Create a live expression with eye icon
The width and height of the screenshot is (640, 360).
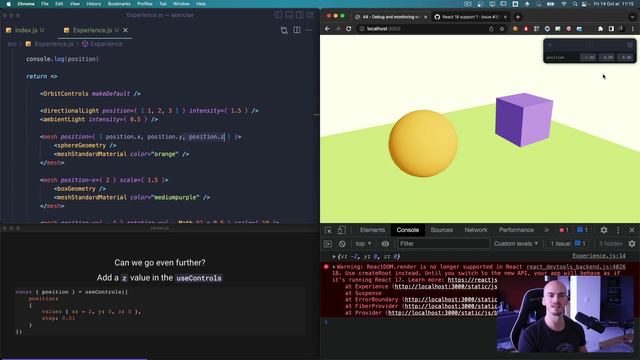tap(385, 244)
